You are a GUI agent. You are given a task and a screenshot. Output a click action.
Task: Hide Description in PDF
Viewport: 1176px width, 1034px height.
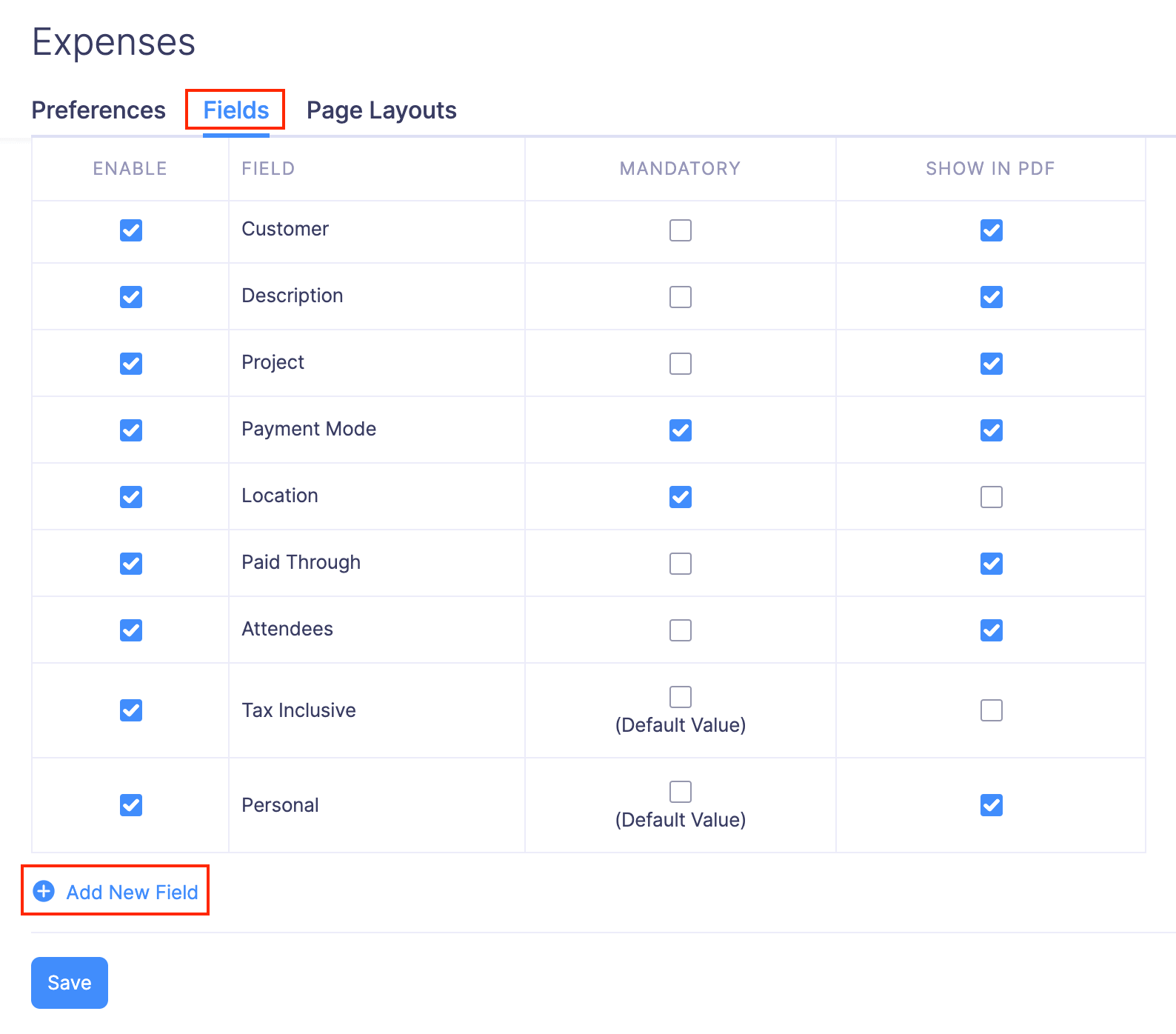point(991,296)
